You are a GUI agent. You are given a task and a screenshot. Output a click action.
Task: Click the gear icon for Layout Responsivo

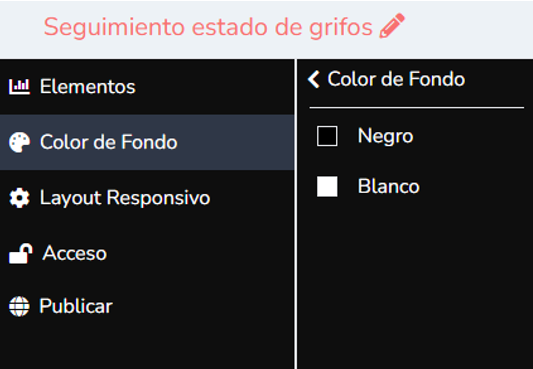19,198
